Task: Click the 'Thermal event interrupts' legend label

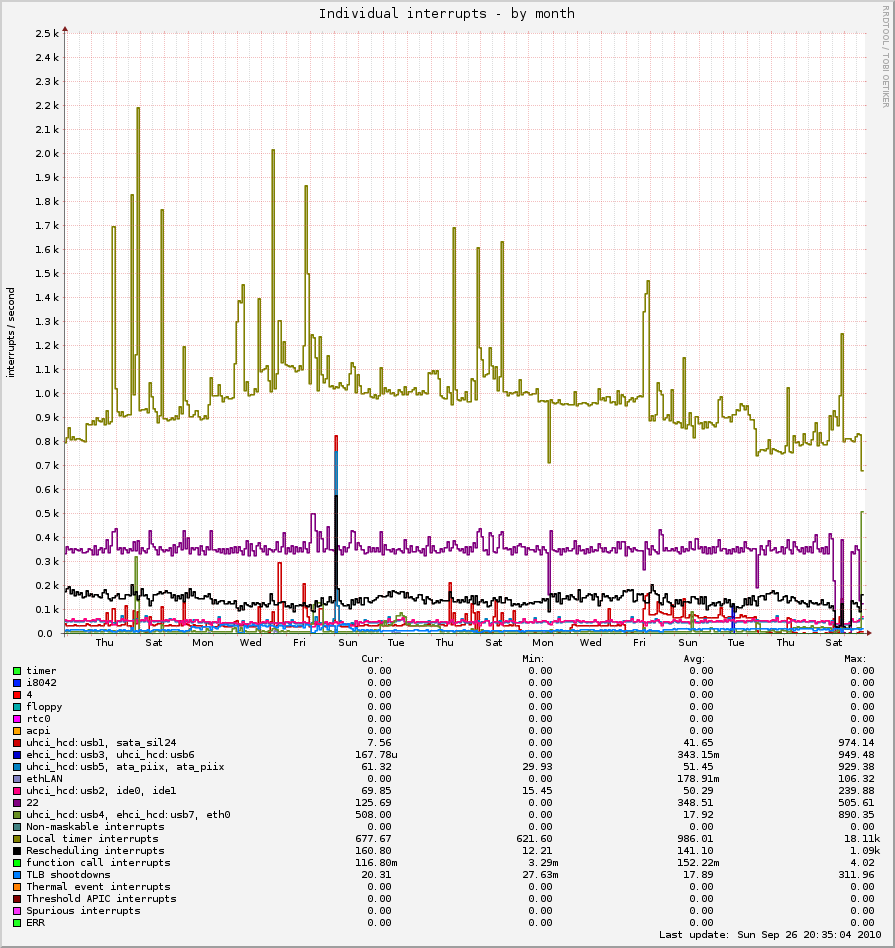Action: coord(98,886)
